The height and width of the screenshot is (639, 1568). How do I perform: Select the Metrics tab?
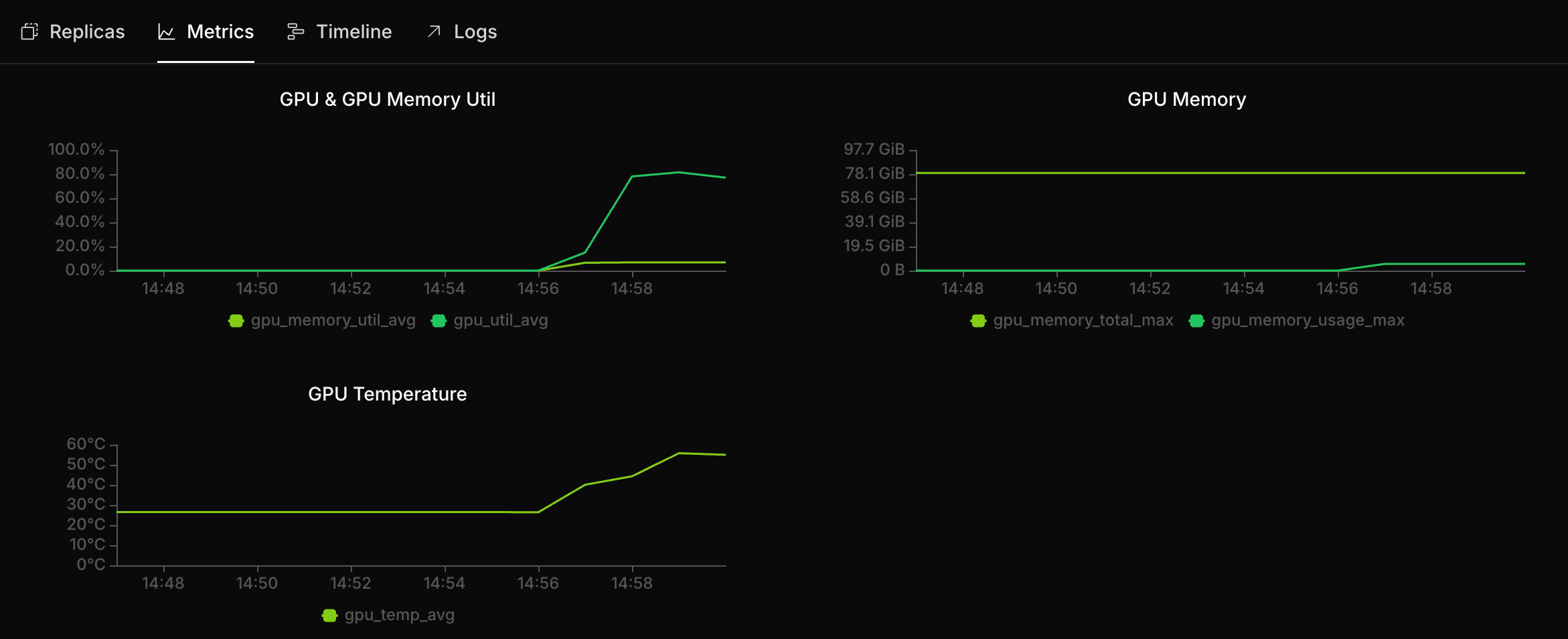pos(206,31)
